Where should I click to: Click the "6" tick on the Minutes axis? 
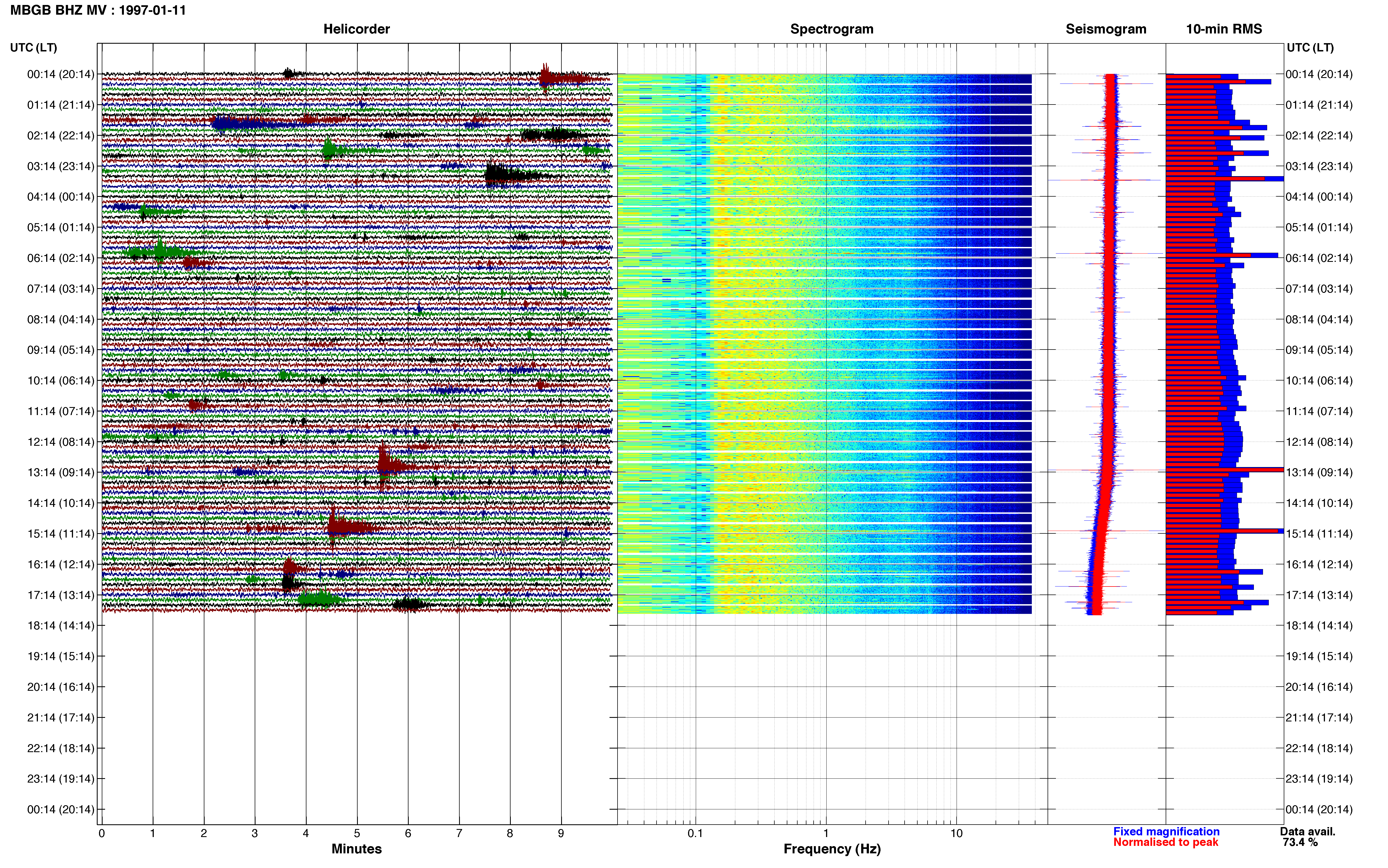(x=408, y=833)
